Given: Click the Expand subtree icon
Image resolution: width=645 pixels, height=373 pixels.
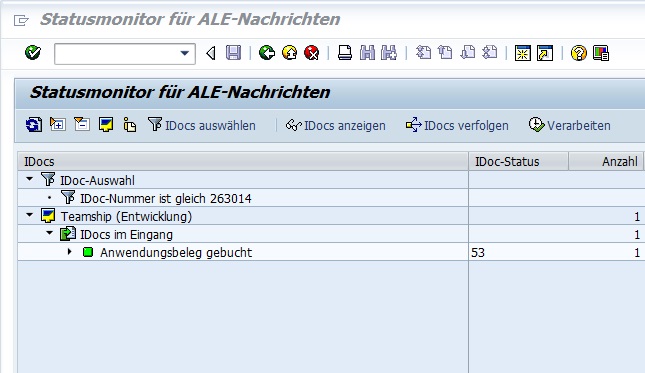Looking at the screenshot, I should 58,124.
